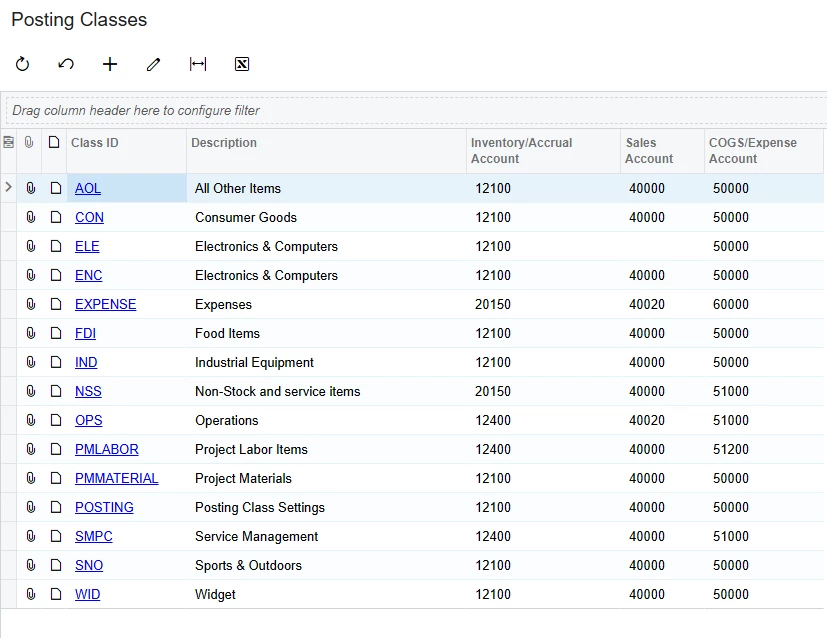Select the 'All Other Items' description cell
The width and height of the screenshot is (827, 638).
[x=326, y=188]
